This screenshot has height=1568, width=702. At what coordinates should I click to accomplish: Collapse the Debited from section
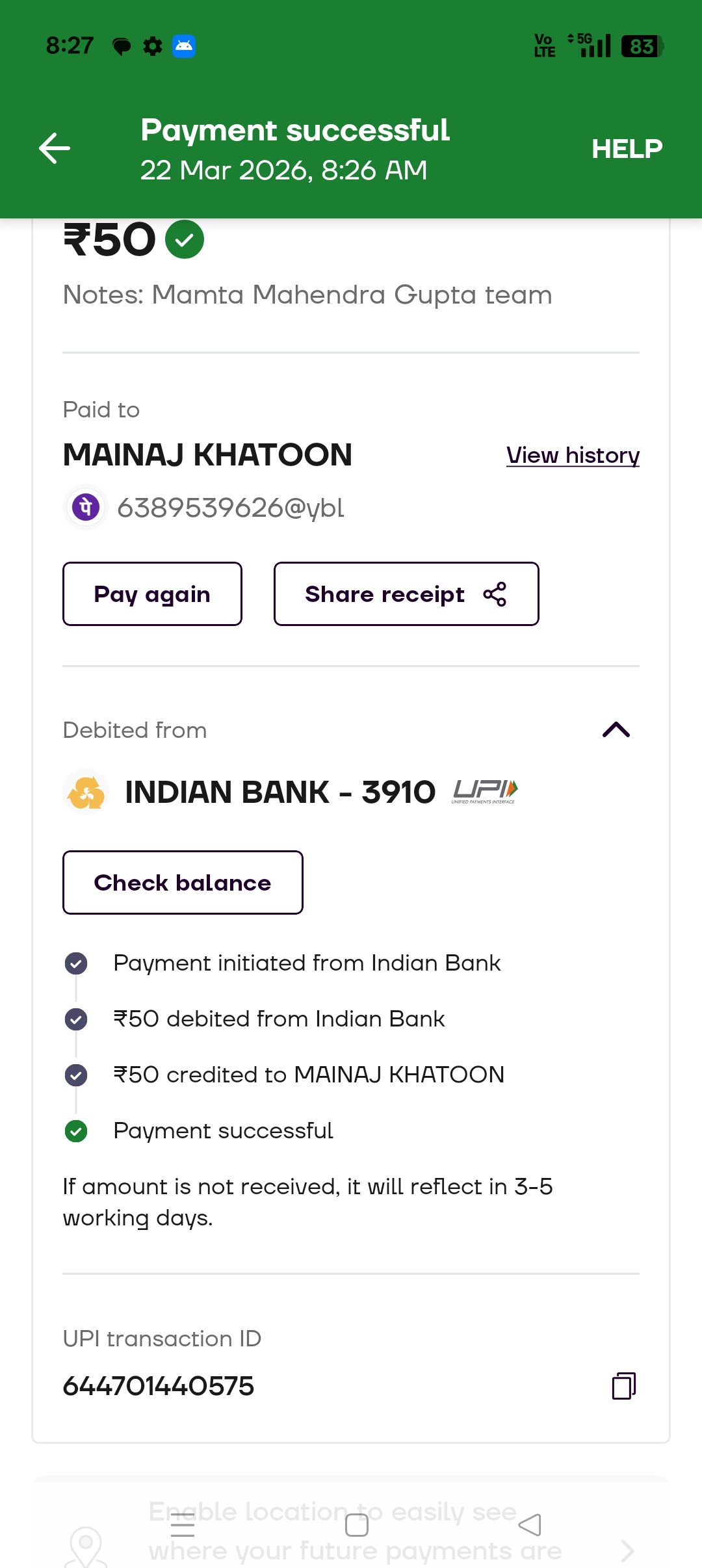[x=616, y=730]
